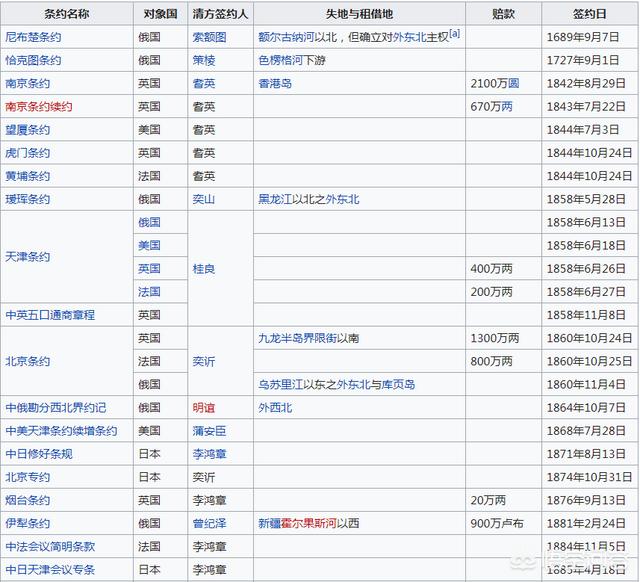Click the 对象国 column header
The height and width of the screenshot is (582, 640).
pos(160,14)
